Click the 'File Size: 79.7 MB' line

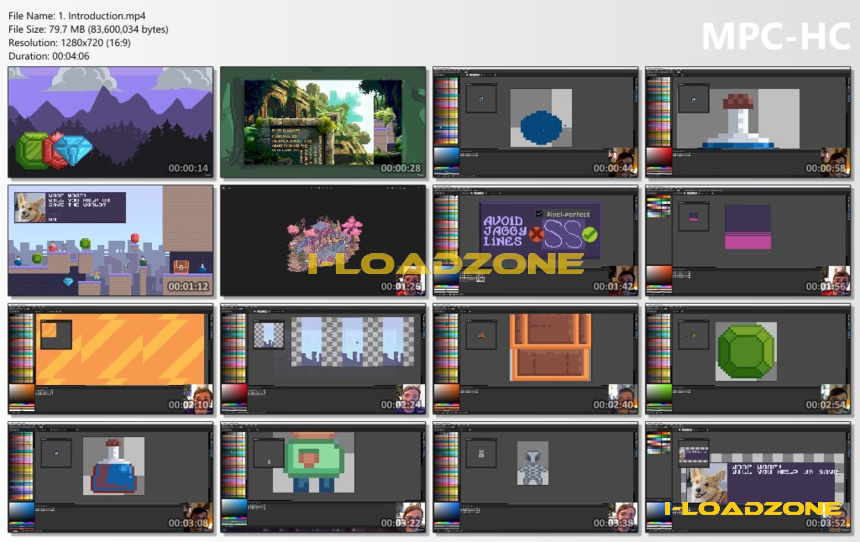pos(88,29)
